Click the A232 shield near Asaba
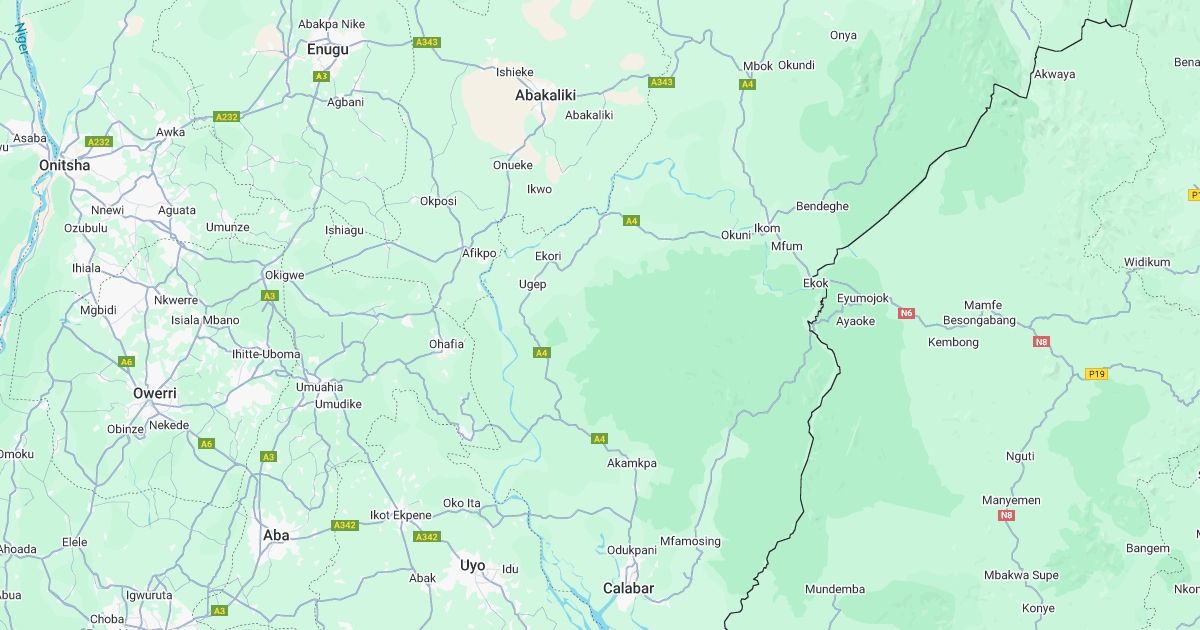 pyautogui.click(x=98, y=142)
